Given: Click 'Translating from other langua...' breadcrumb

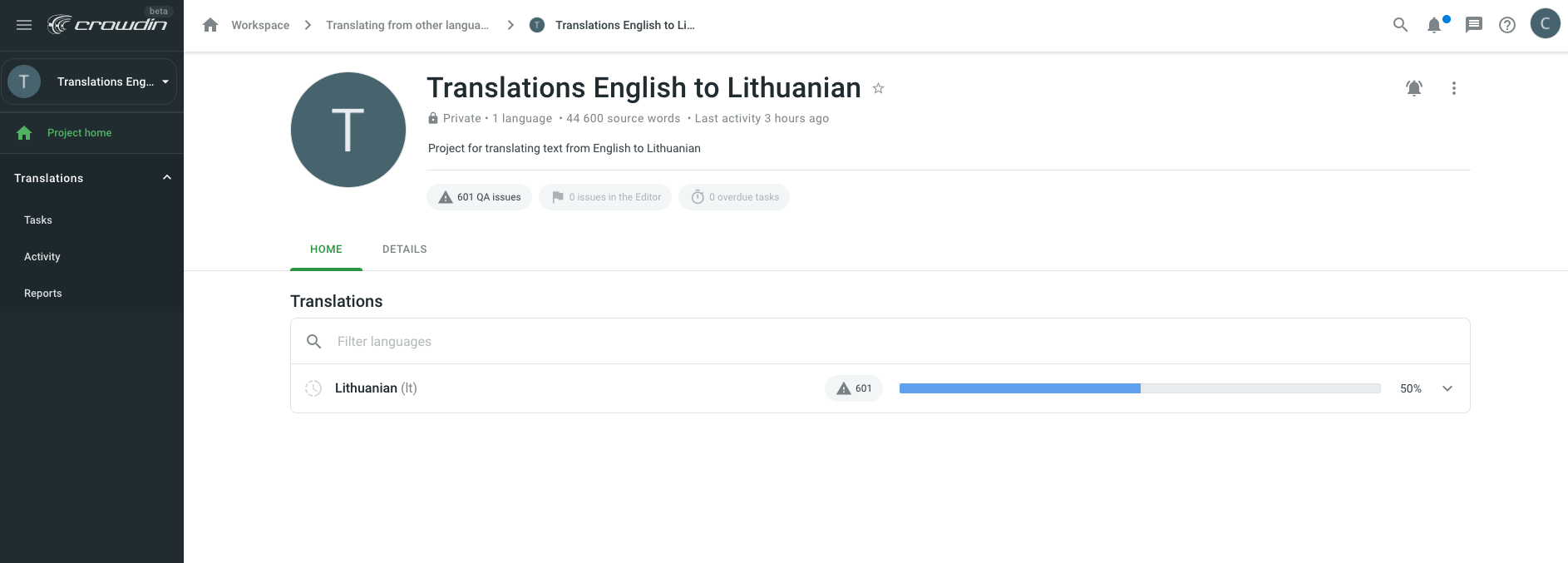Looking at the screenshot, I should coord(407,25).
